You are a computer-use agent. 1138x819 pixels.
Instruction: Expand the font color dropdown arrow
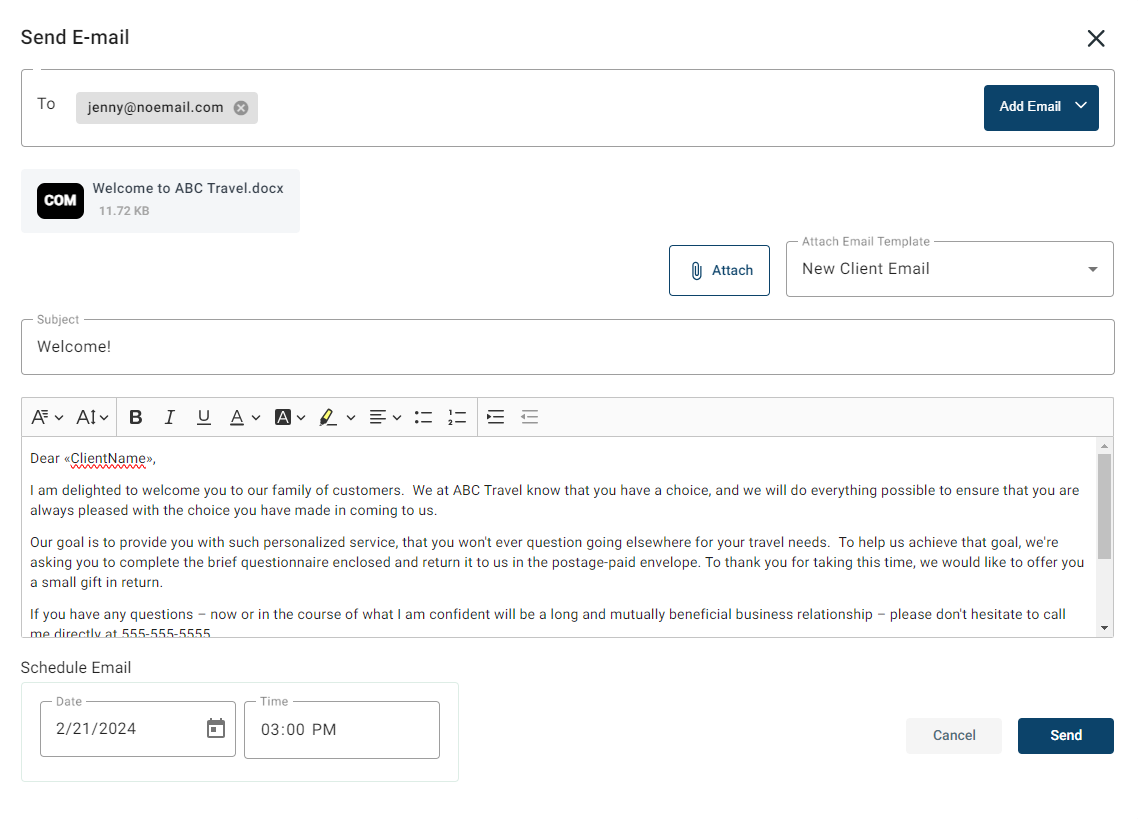click(256, 417)
